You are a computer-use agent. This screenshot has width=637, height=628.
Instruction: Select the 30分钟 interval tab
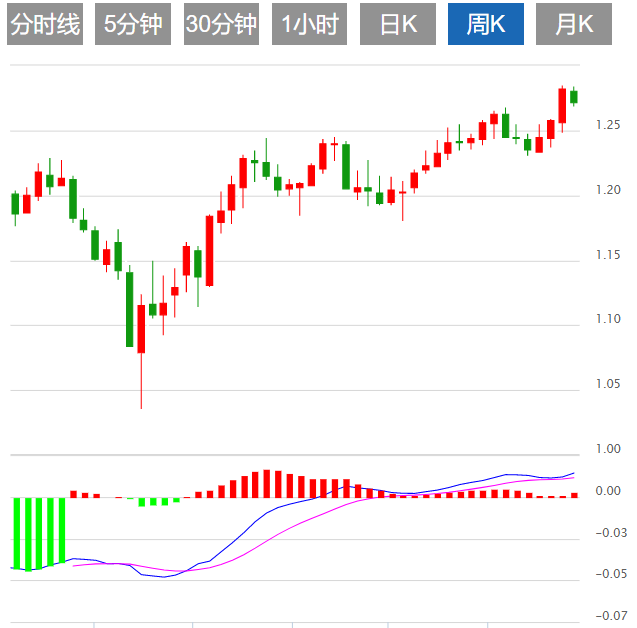pyautogui.click(x=221, y=24)
